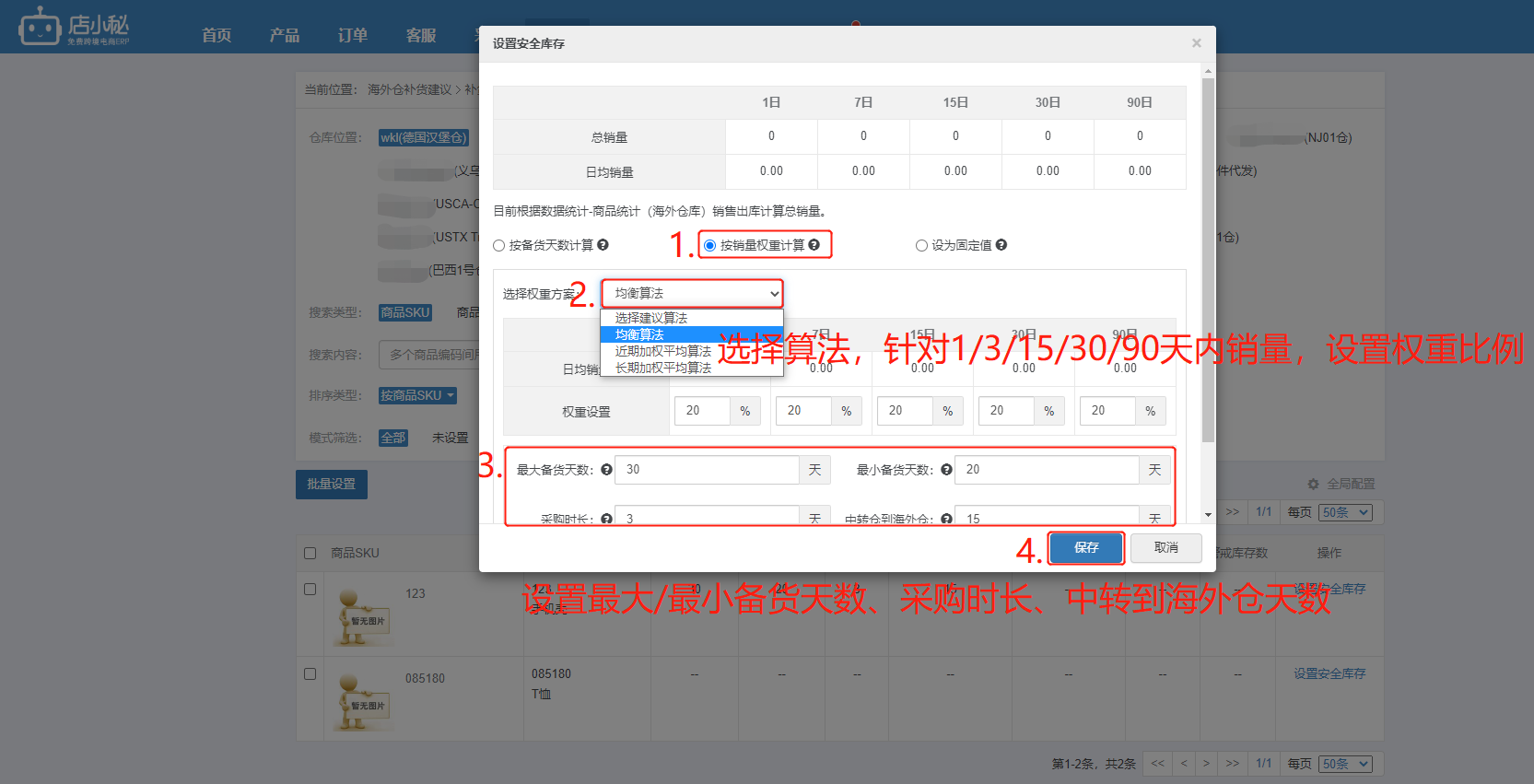1534x784 pixels.
Task: Go to last page with bottom >> button
Action: [x=1233, y=764]
